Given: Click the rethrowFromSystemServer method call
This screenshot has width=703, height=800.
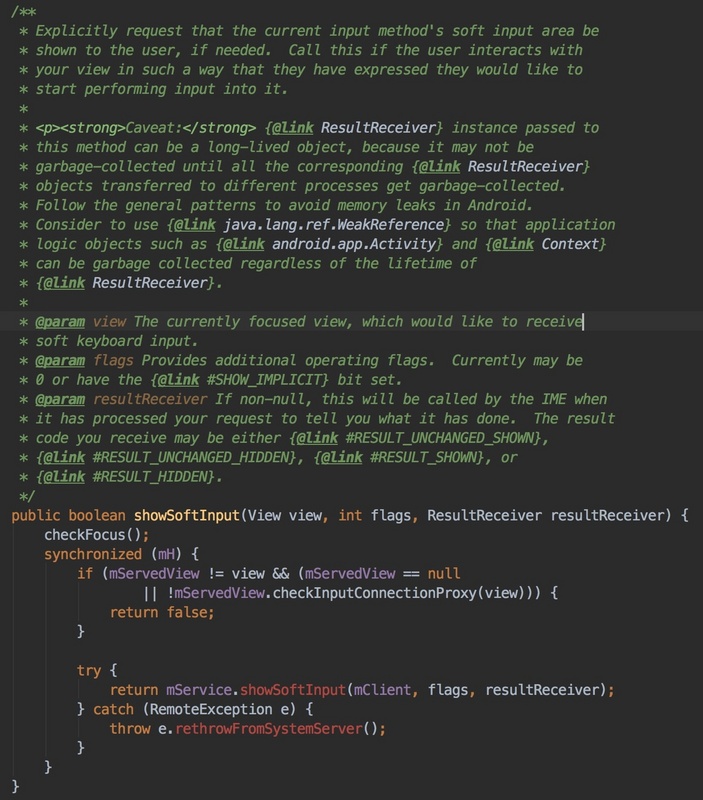Looking at the screenshot, I should pos(277,727).
